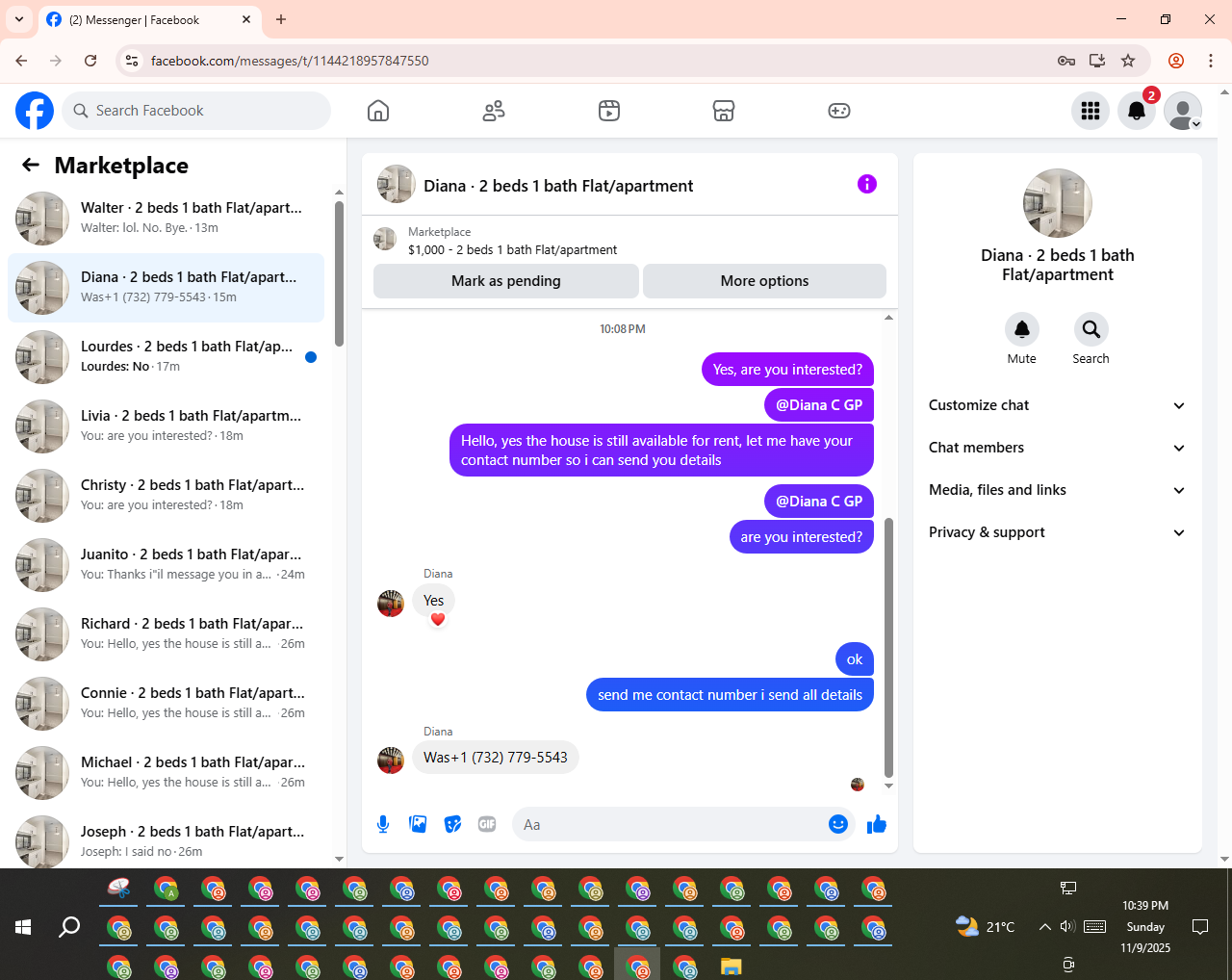Open Lourdes's unread conversation
The width and height of the screenshot is (1232, 980).
coord(166,357)
